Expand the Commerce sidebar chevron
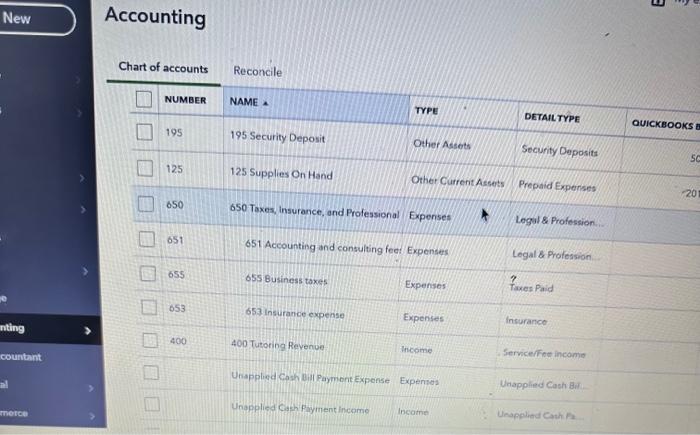 (x=92, y=416)
